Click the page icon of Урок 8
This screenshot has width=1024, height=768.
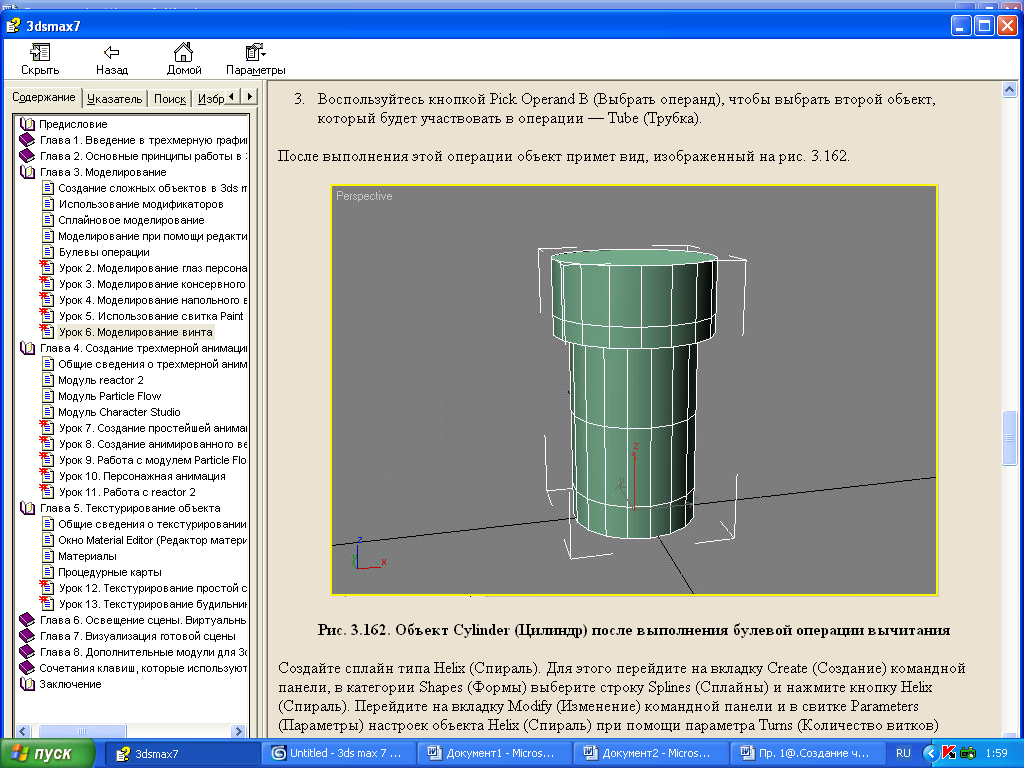(x=47, y=444)
